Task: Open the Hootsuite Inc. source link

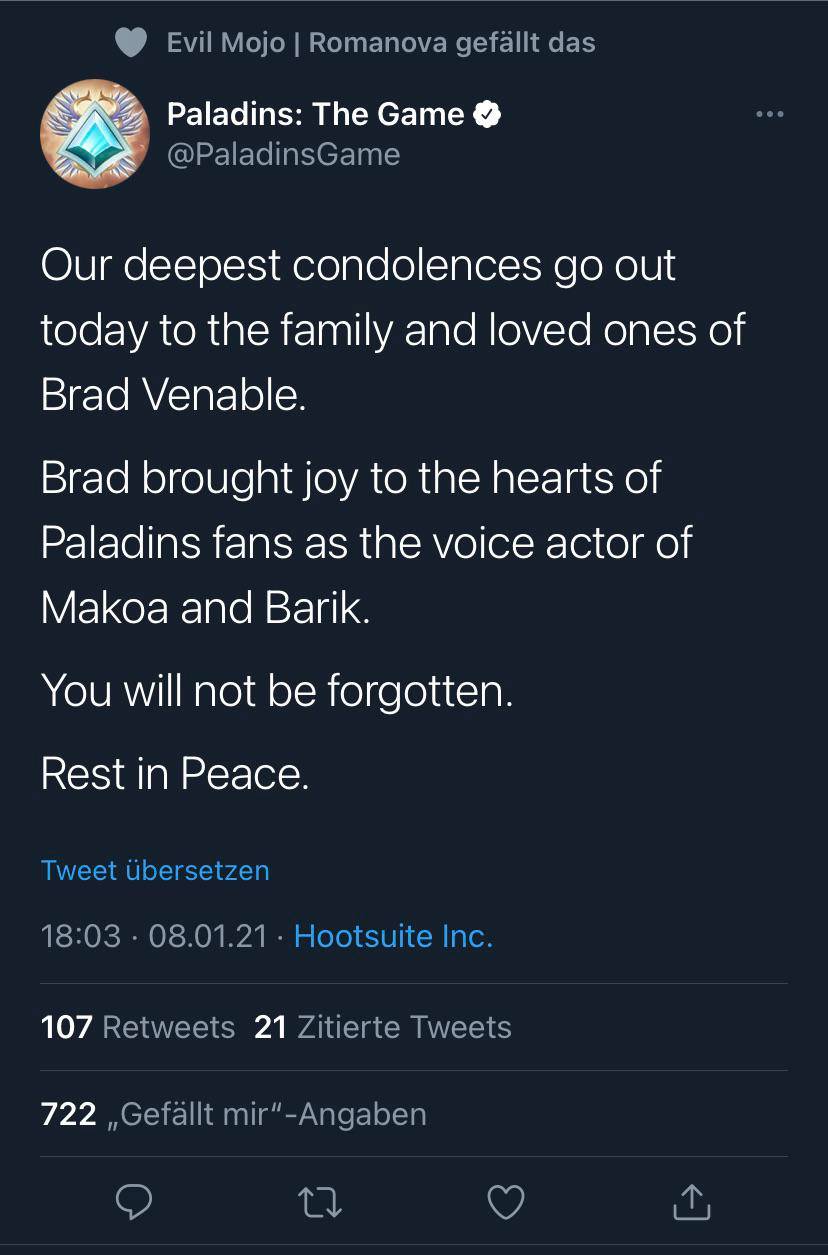Action: tap(393, 937)
